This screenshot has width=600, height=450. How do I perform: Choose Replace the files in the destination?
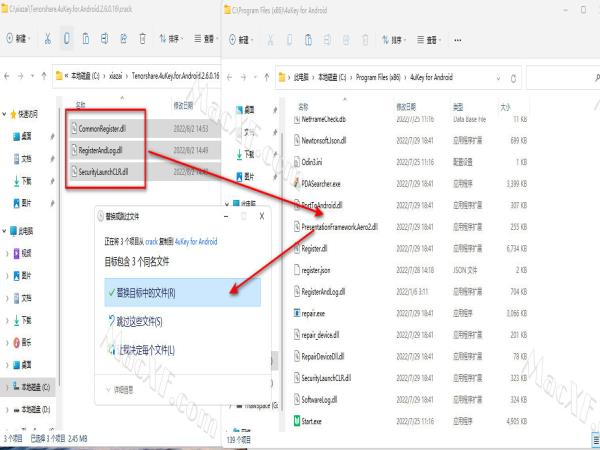pyautogui.click(x=183, y=293)
